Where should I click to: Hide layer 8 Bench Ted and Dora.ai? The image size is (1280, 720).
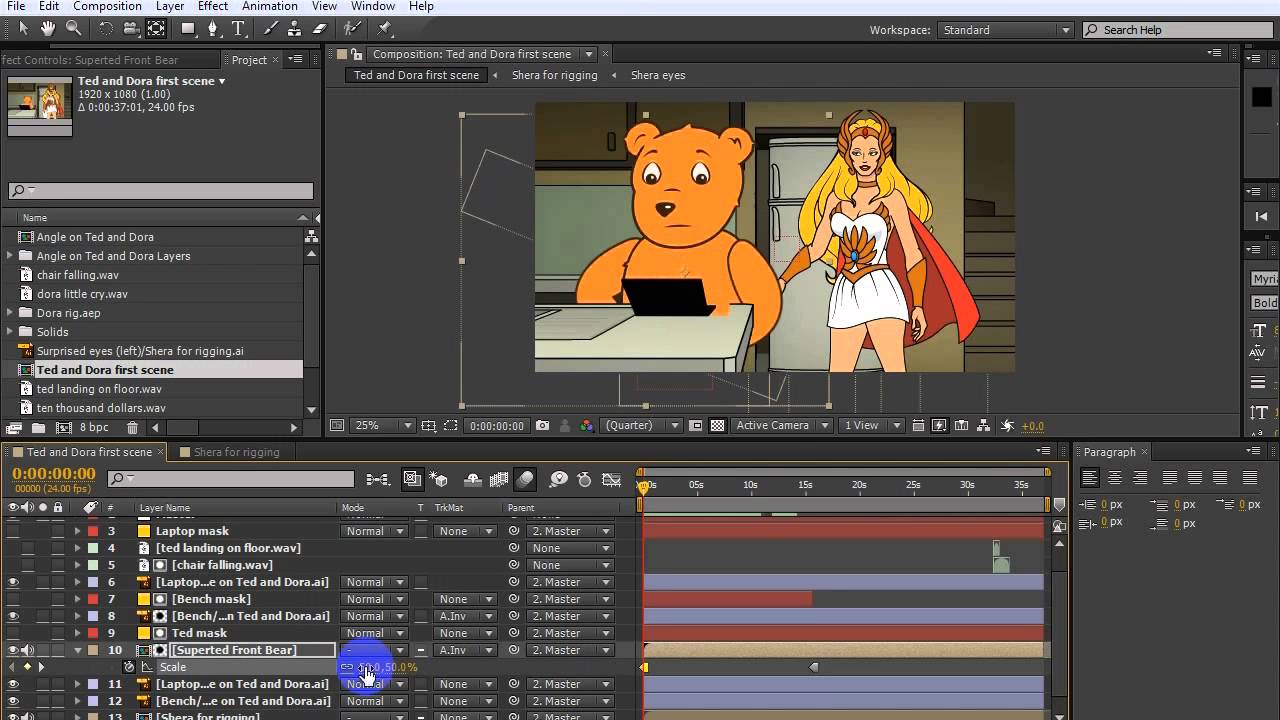pos(13,616)
